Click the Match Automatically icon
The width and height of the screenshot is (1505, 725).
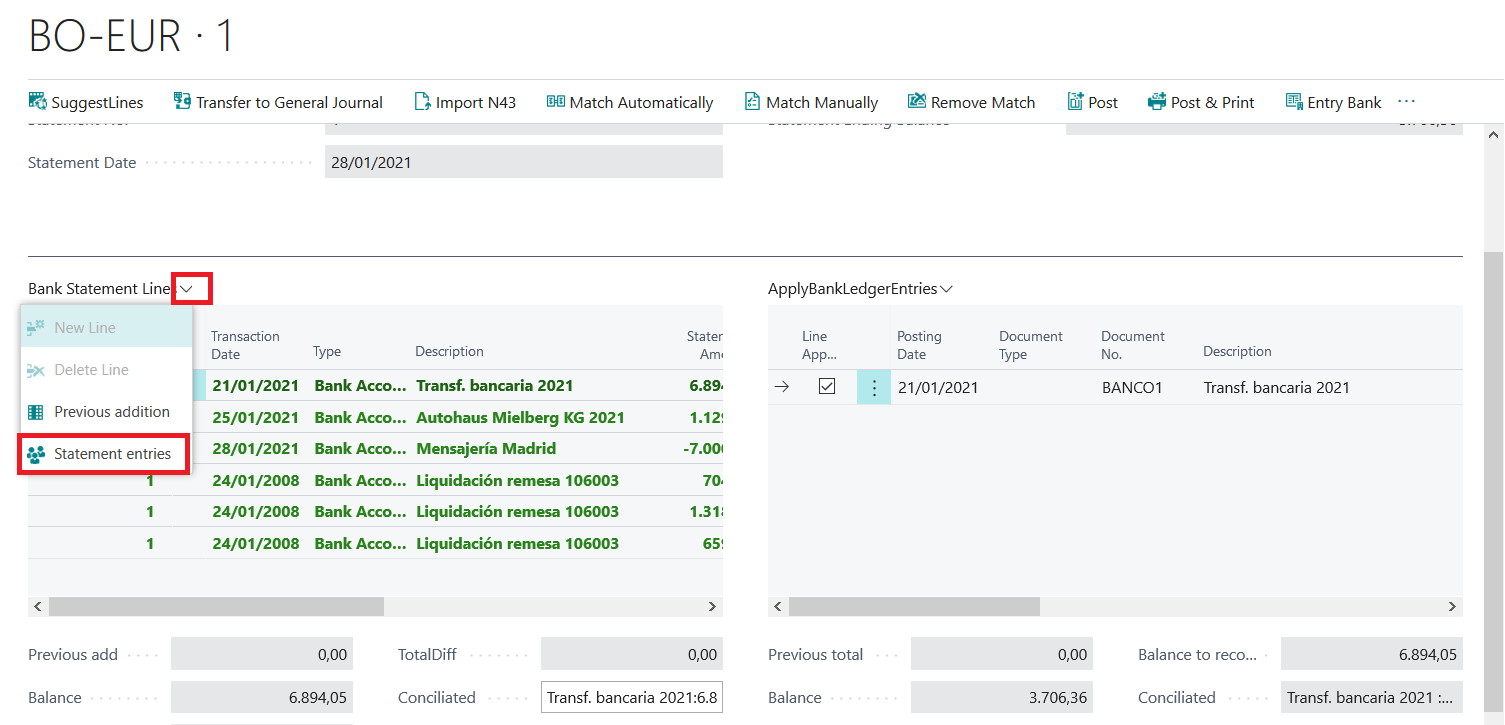pos(556,101)
